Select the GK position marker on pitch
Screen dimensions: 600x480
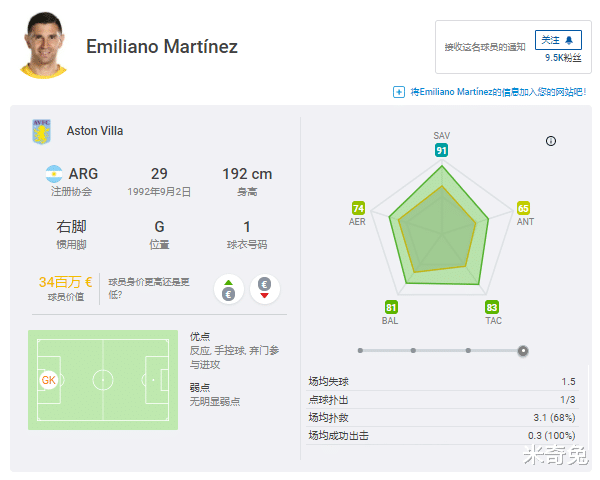click(49, 380)
